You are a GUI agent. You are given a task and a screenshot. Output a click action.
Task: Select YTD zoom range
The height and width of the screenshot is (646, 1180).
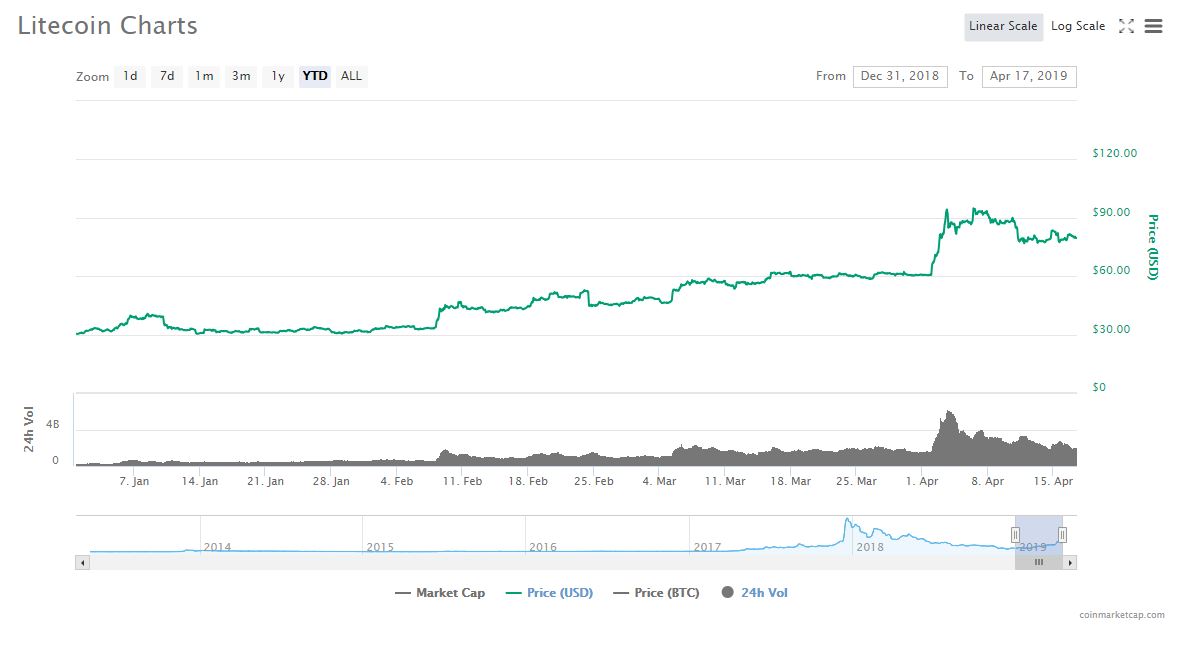pos(315,76)
